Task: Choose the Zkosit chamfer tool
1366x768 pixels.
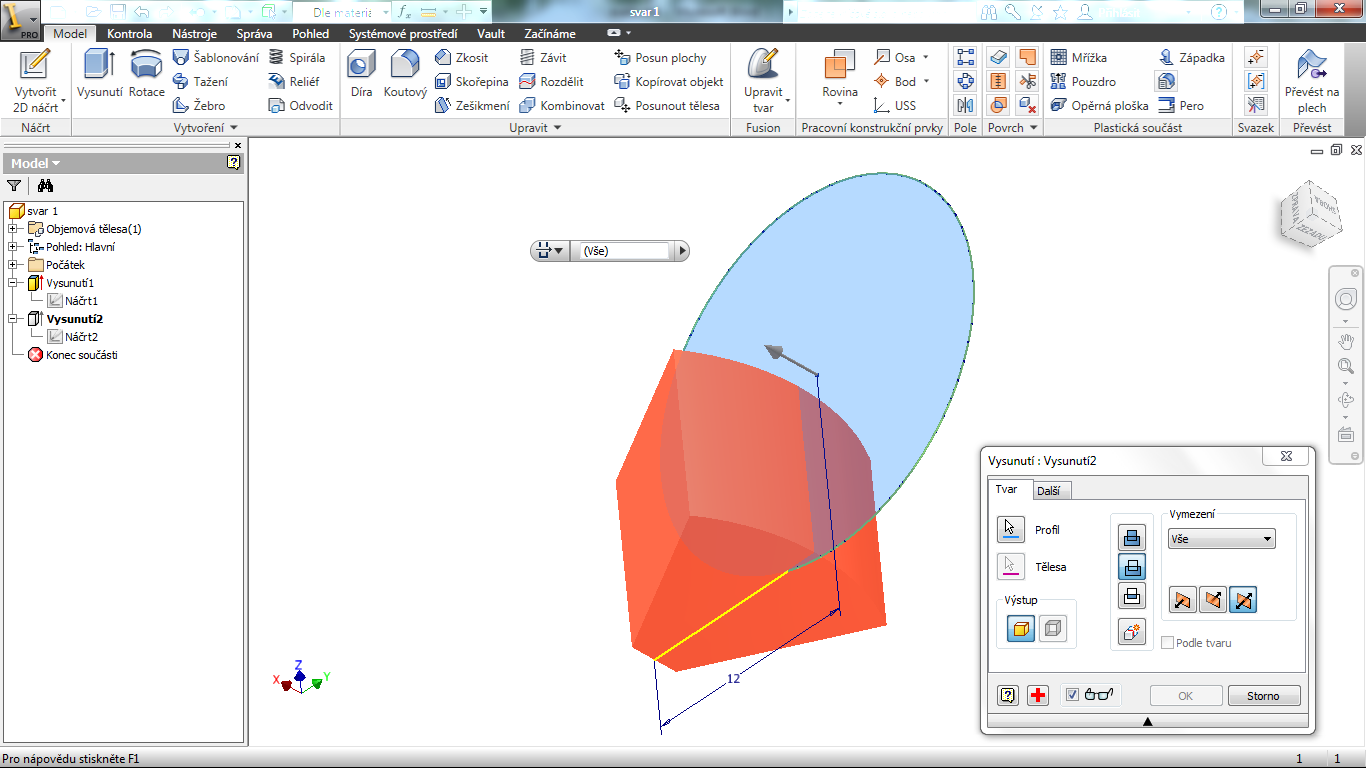Action: [461, 58]
